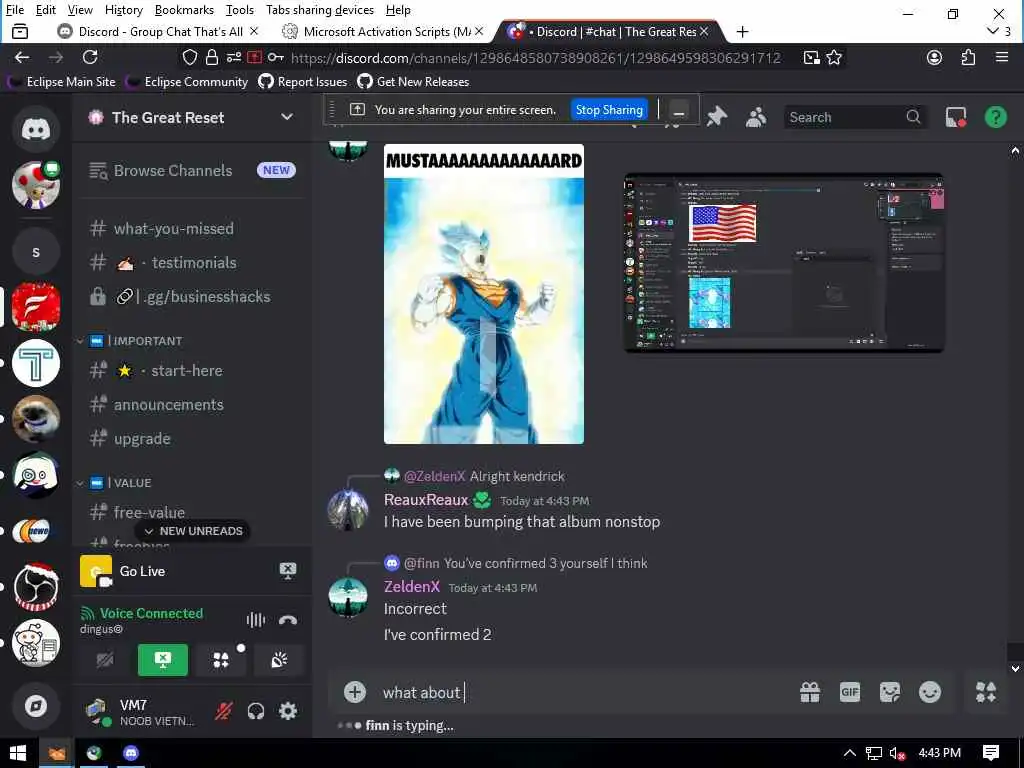The image size is (1024, 768).
Task: Open testimonials channel
Action: coord(192,263)
